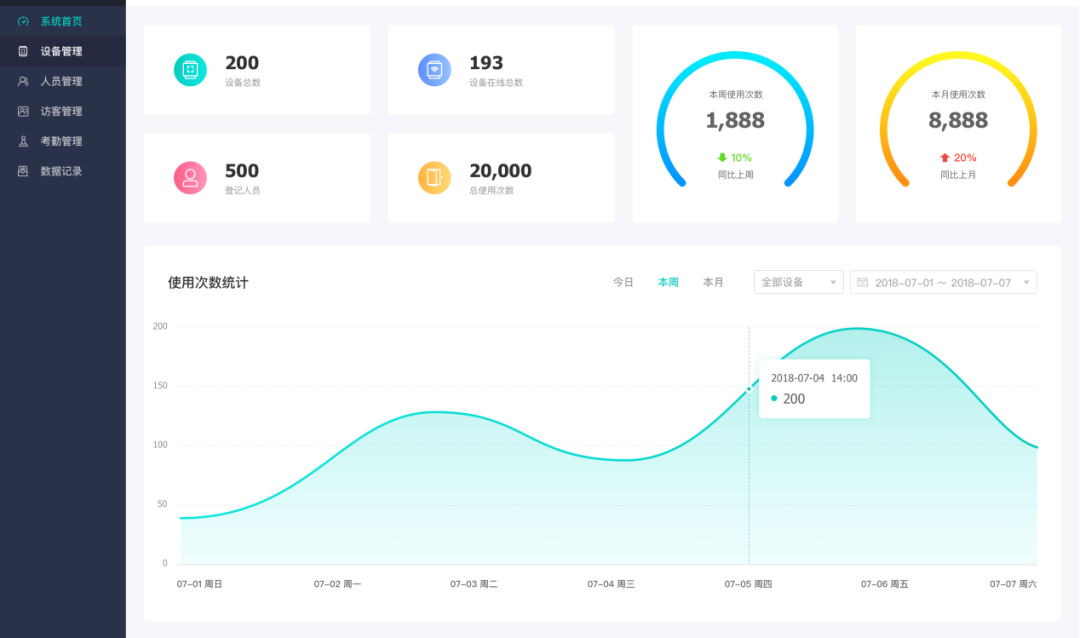Click the arrow at end of date range field
Screen dimensions: 1080x638
[1026, 282]
